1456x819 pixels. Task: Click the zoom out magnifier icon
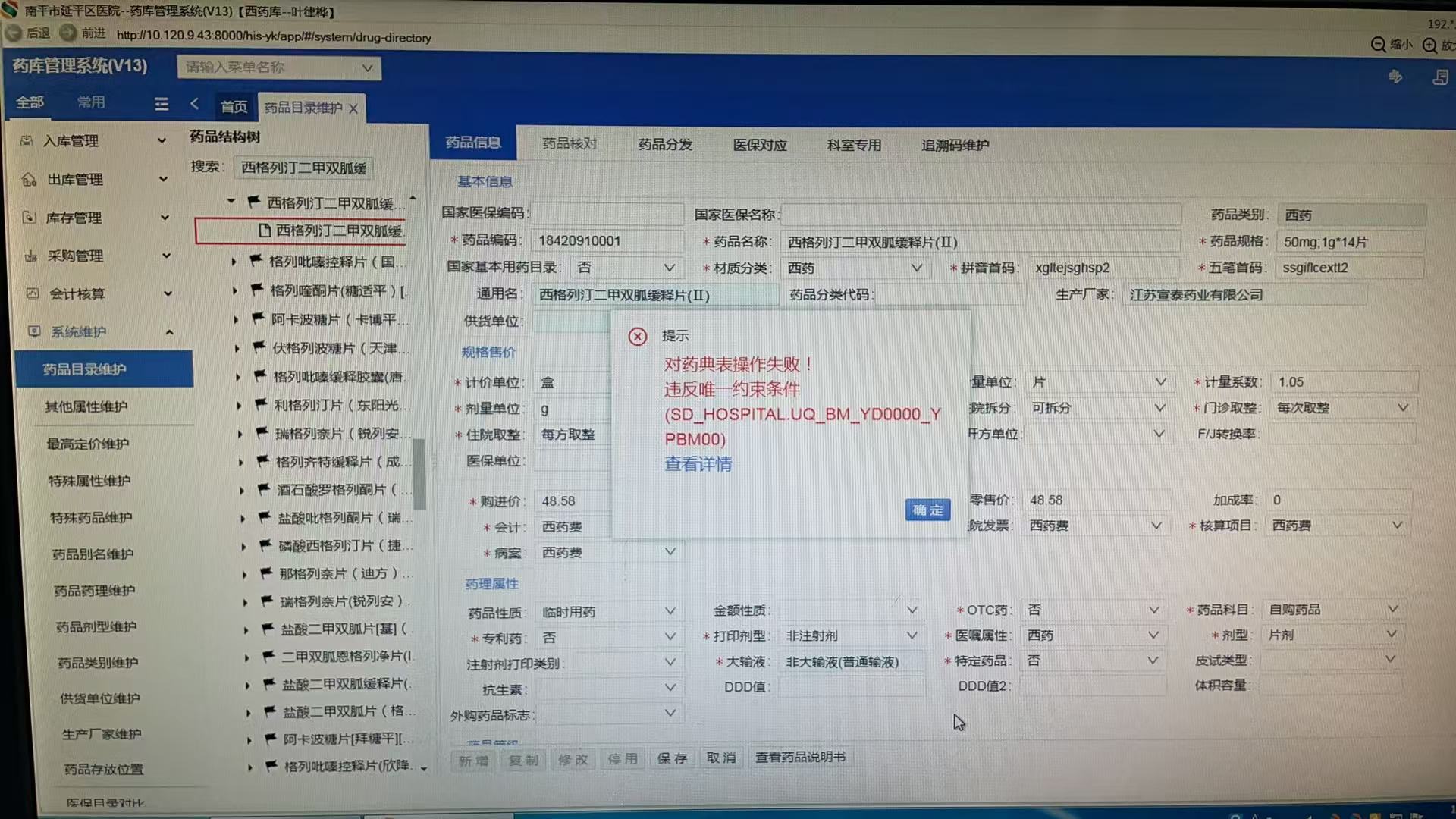pos(1378,45)
